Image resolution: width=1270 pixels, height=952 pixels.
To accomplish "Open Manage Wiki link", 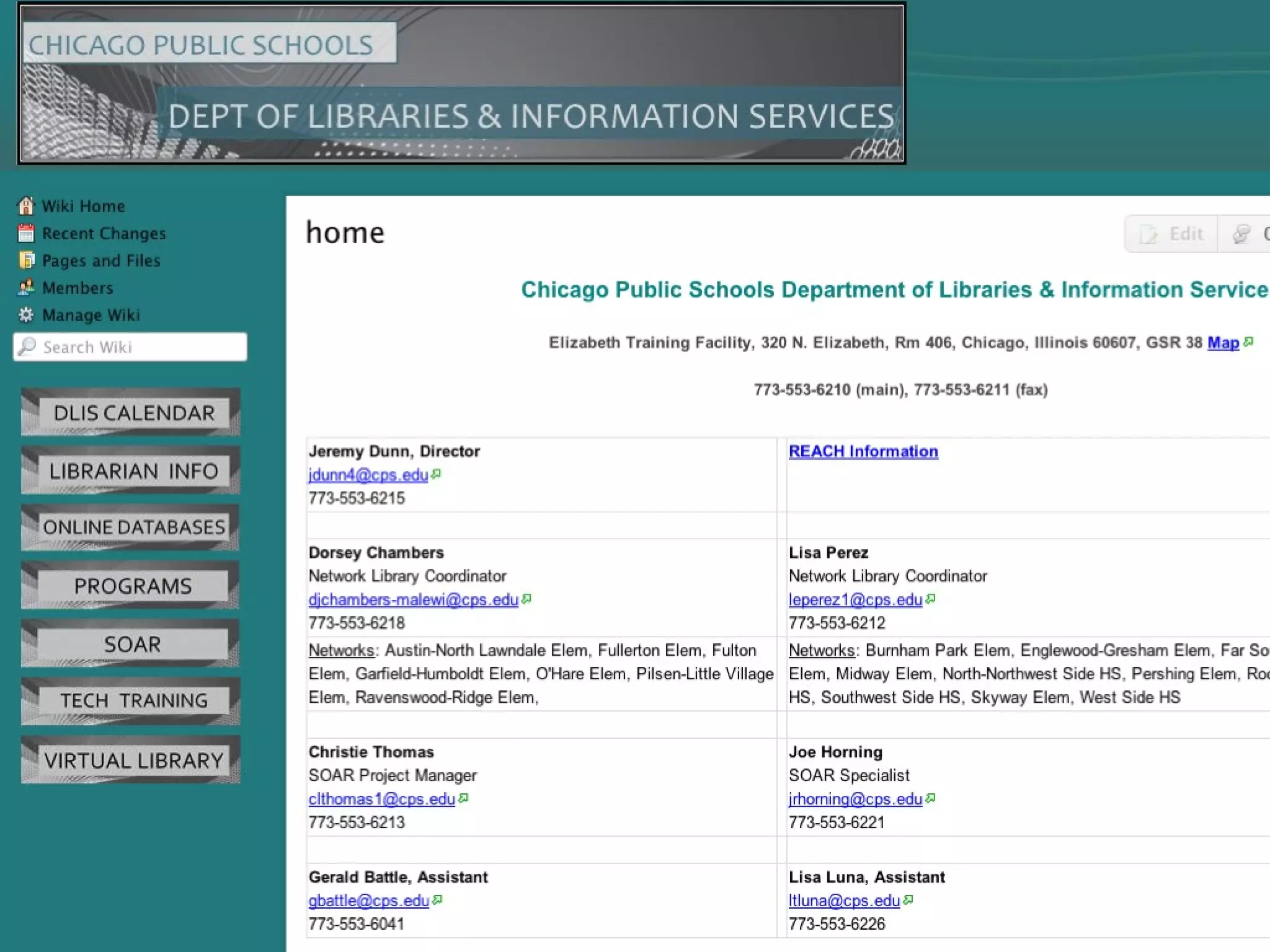I will tap(91, 315).
